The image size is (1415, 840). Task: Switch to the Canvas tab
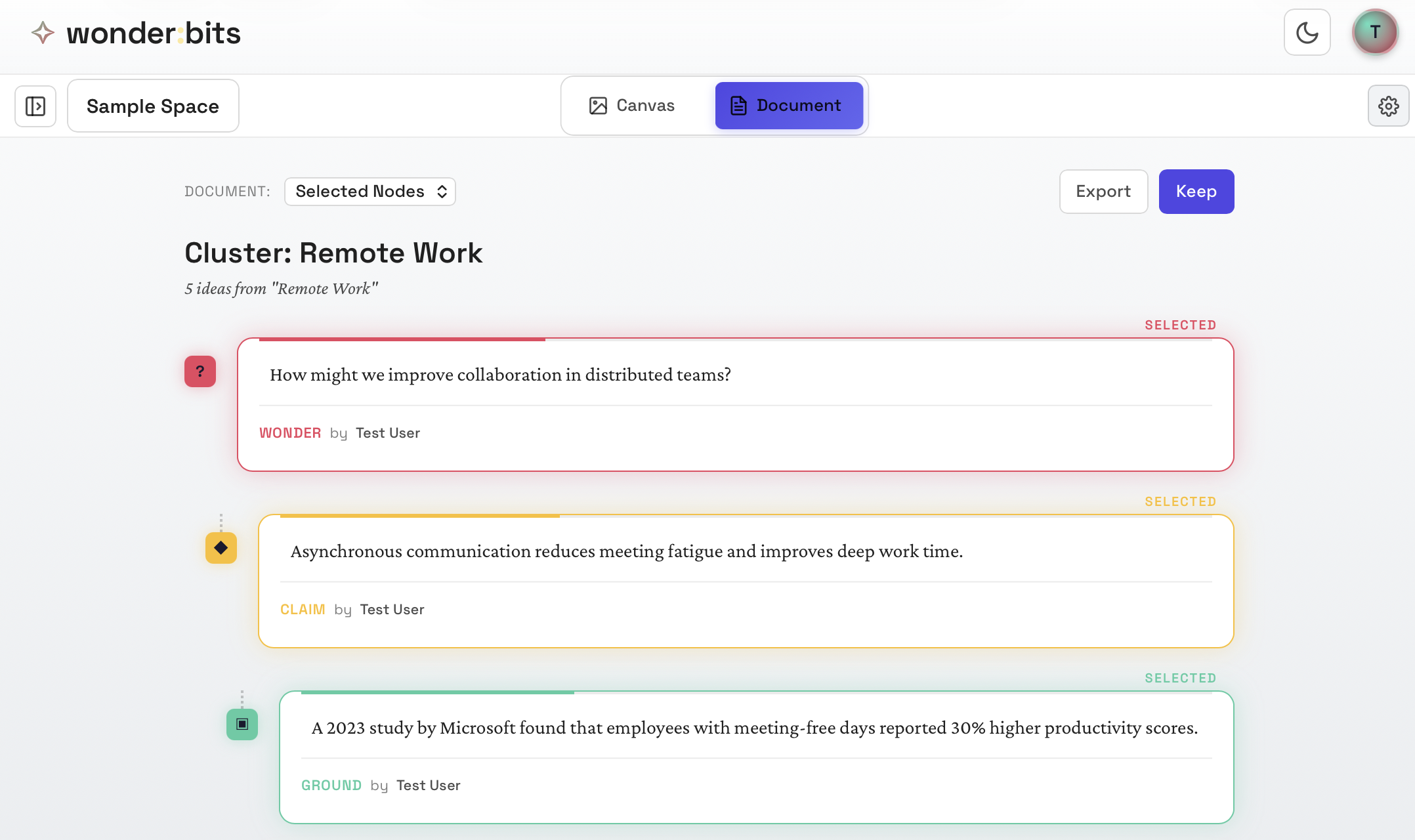tap(632, 106)
